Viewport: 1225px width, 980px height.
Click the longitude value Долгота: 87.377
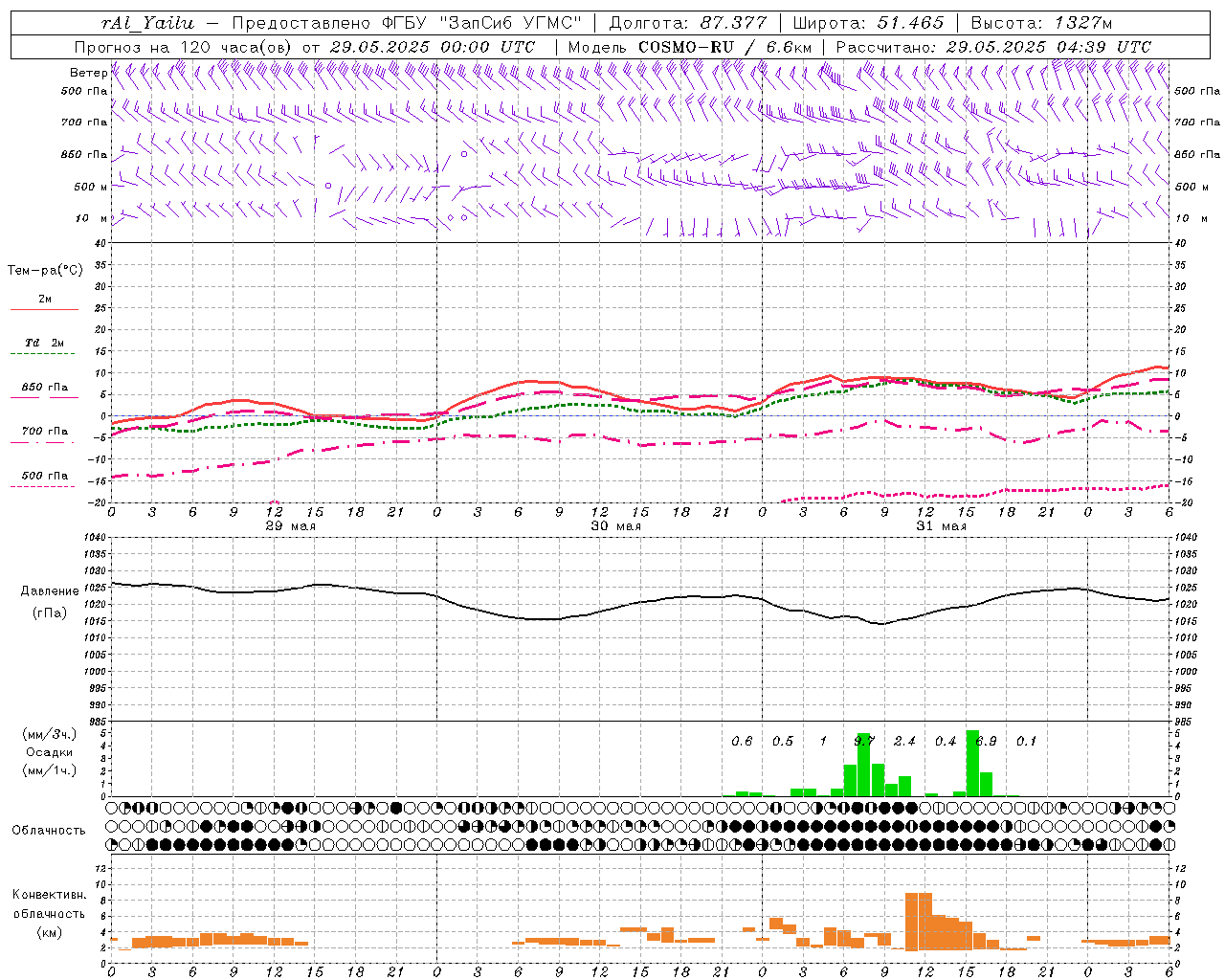pyautogui.click(x=687, y=23)
